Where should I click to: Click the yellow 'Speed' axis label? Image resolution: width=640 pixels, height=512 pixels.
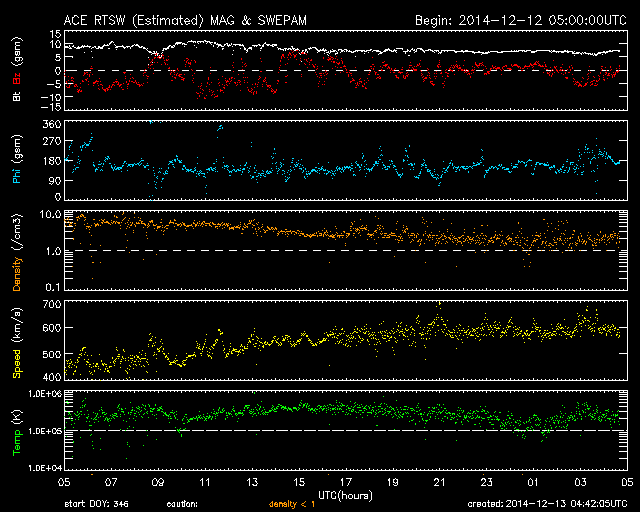[17, 364]
